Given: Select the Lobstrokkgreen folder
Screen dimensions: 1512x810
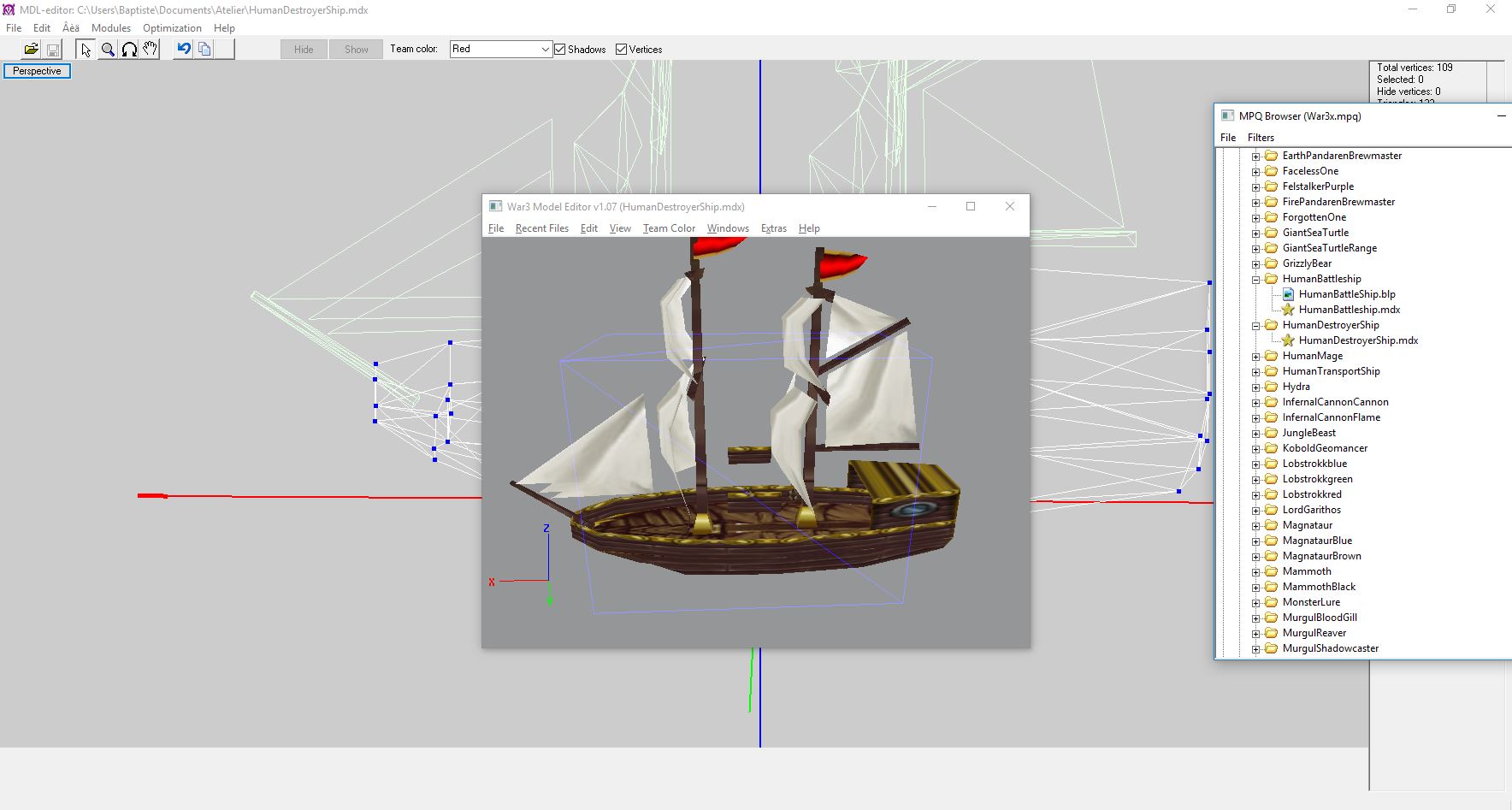Looking at the screenshot, I should pyautogui.click(x=1317, y=479).
